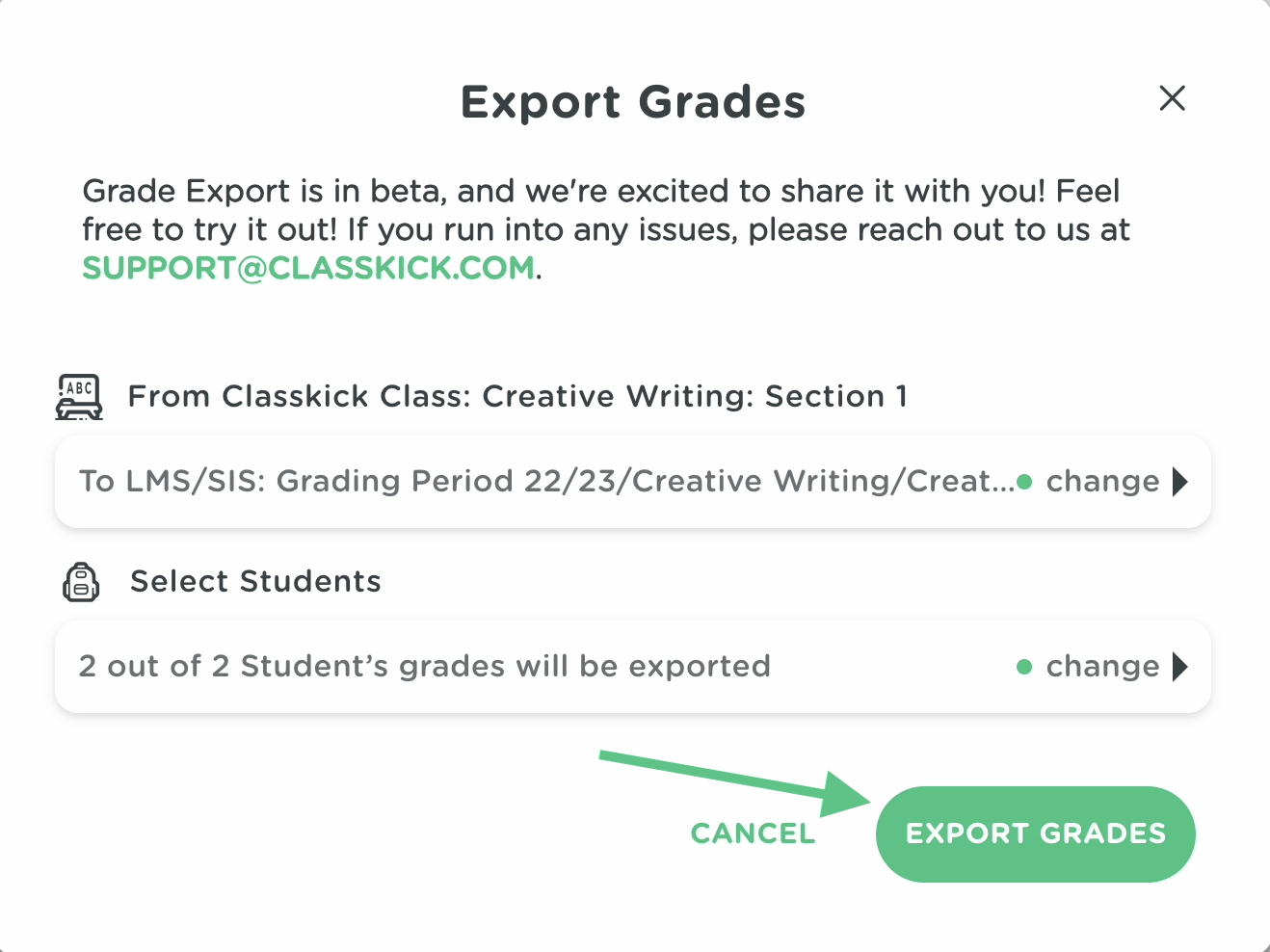Click the ABC classroom board icon

point(79,397)
